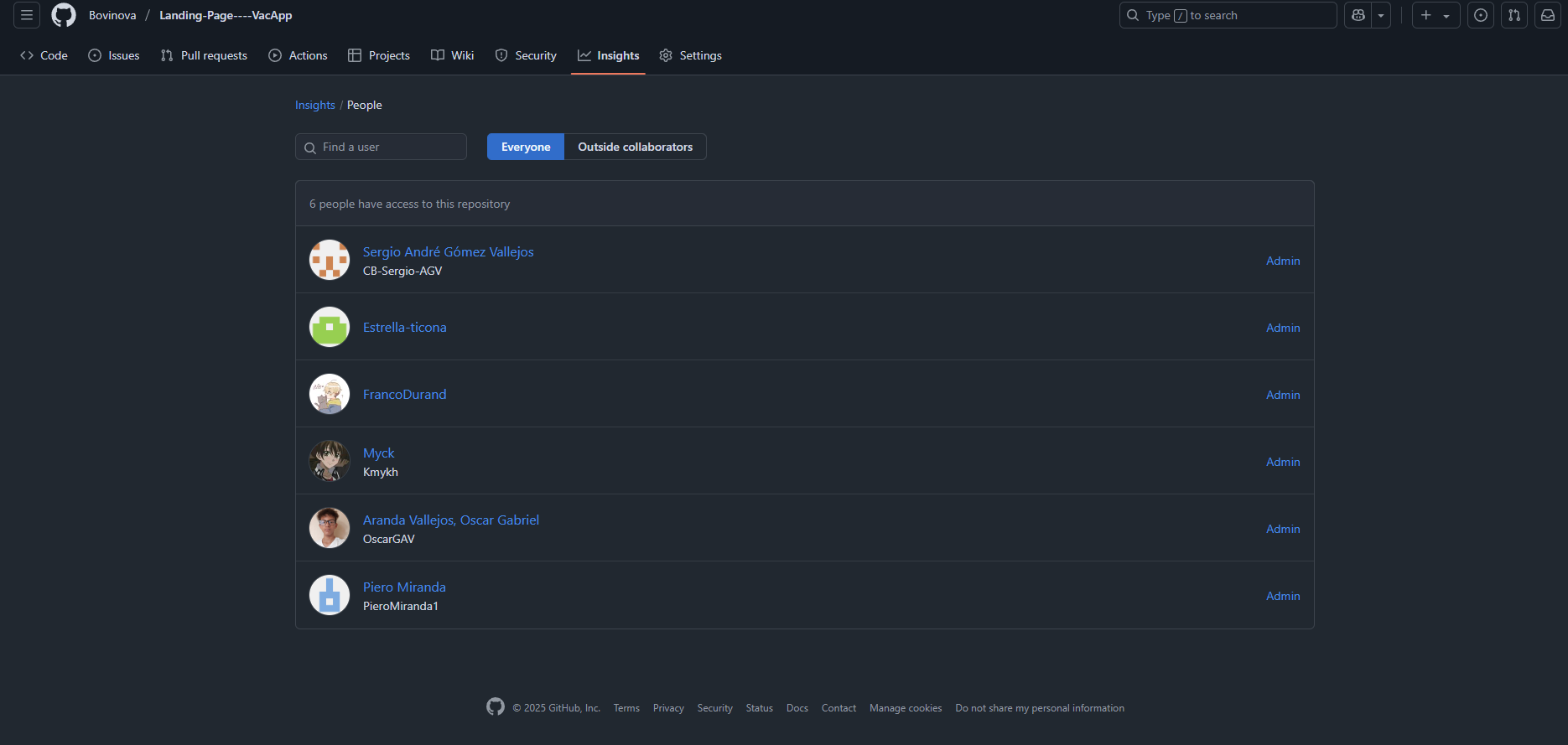Open the Terms footer link
This screenshot has height=745, width=1568.
(626, 708)
